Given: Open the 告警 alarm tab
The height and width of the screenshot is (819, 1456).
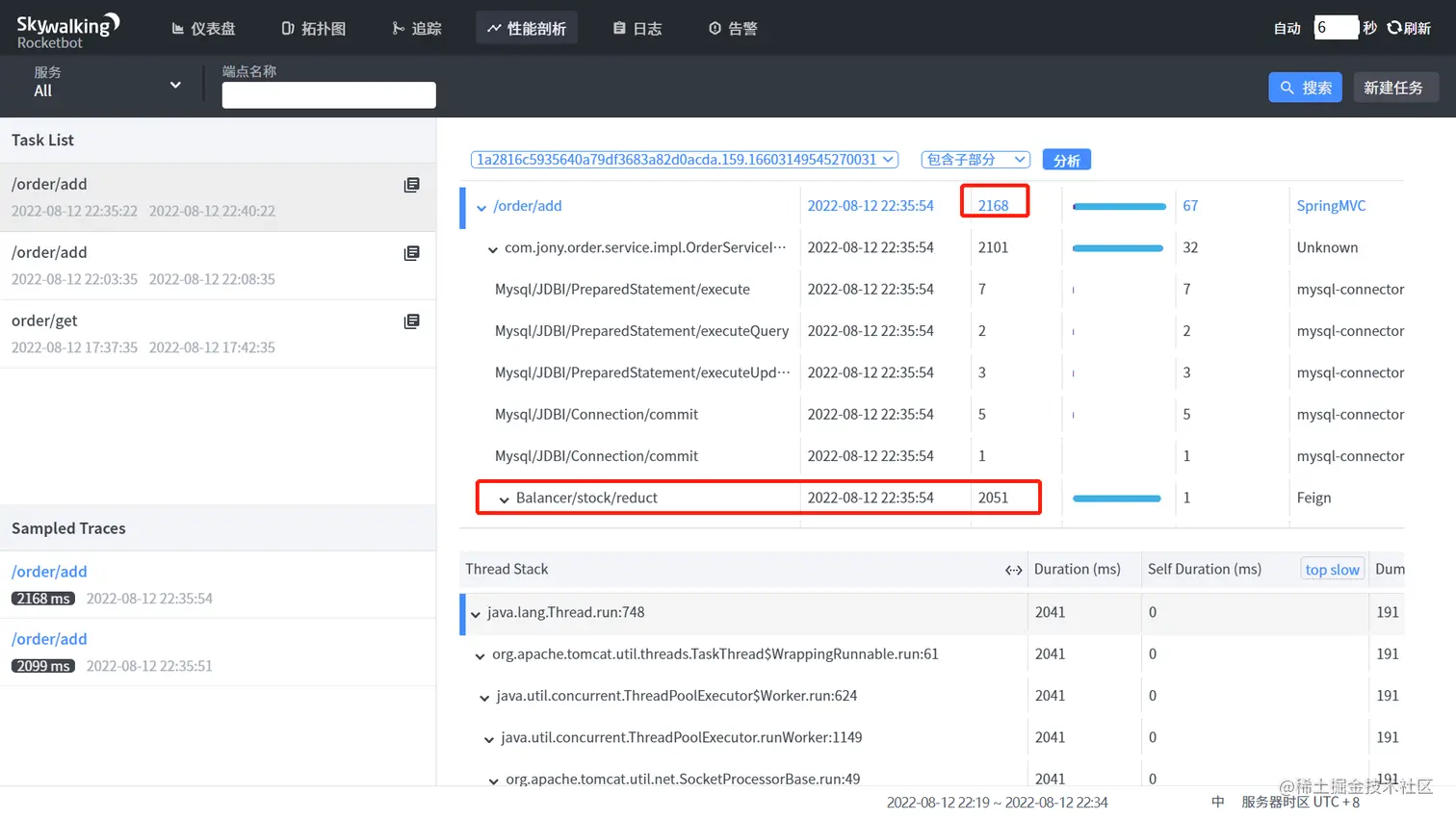Looking at the screenshot, I should (733, 28).
